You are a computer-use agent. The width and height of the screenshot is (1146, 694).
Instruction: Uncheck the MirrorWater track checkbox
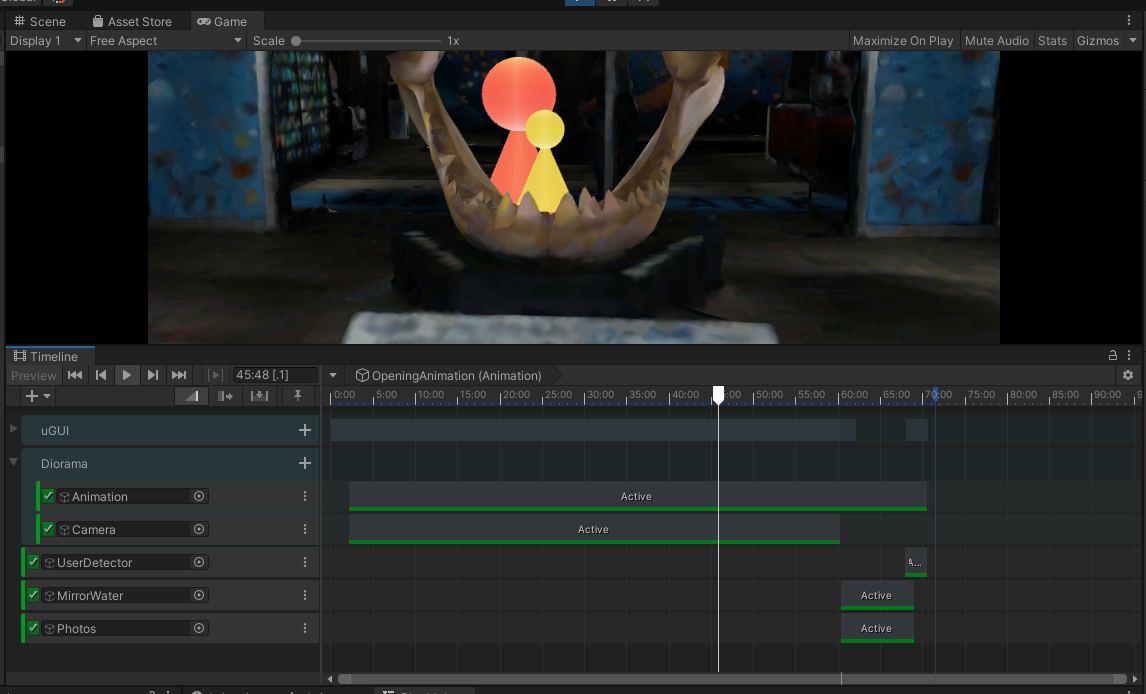pos(34,595)
